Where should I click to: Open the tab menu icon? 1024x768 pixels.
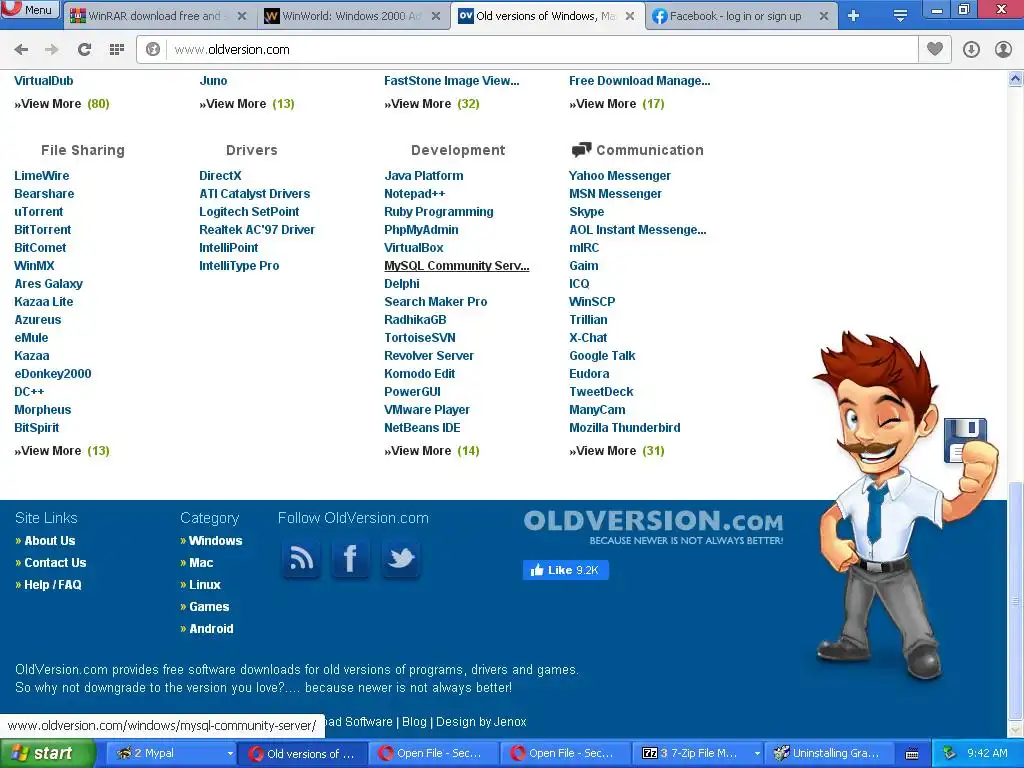tap(900, 16)
